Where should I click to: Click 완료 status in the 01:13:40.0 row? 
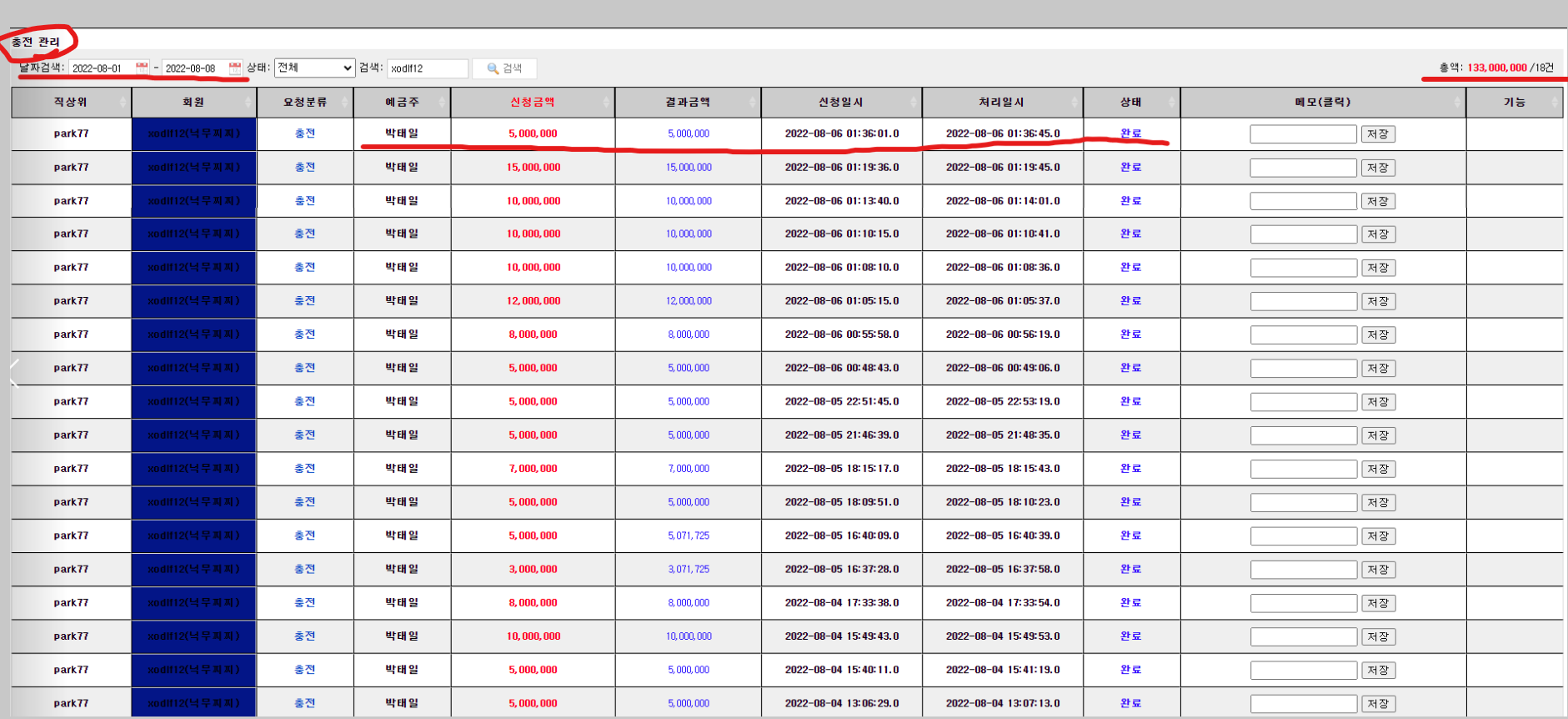pos(1131,200)
